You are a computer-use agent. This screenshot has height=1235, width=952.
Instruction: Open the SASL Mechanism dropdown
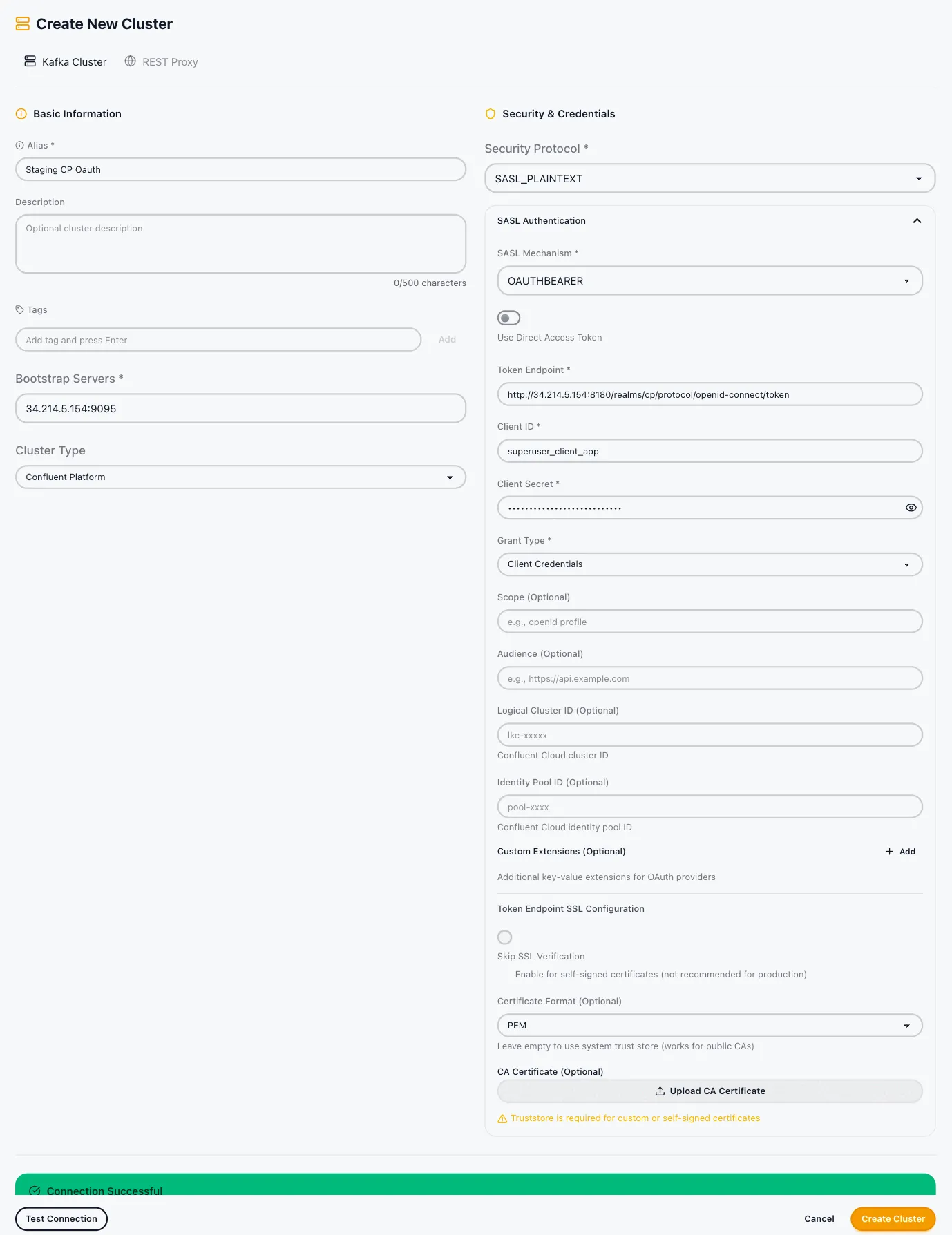tap(710, 281)
